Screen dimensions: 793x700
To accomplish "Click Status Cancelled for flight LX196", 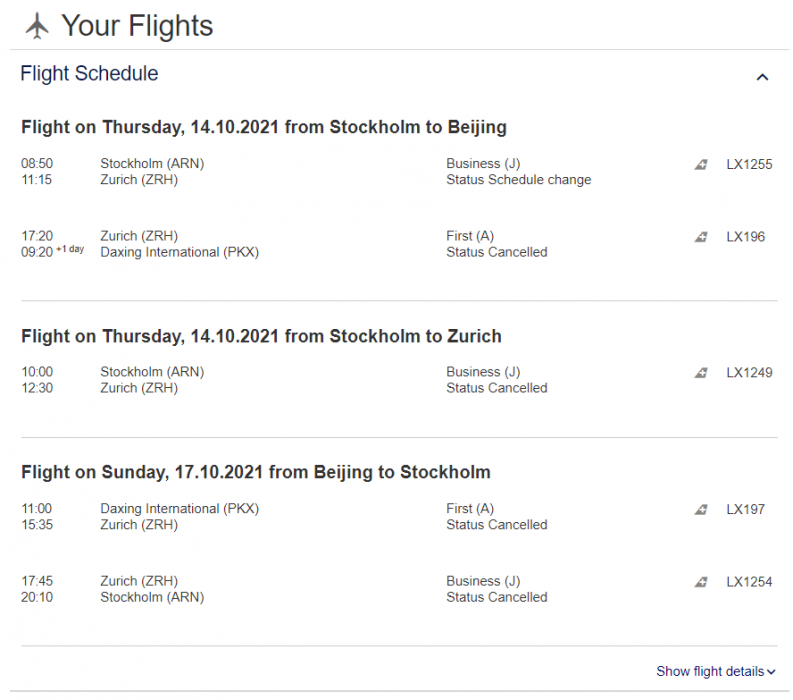I will (x=496, y=252).
